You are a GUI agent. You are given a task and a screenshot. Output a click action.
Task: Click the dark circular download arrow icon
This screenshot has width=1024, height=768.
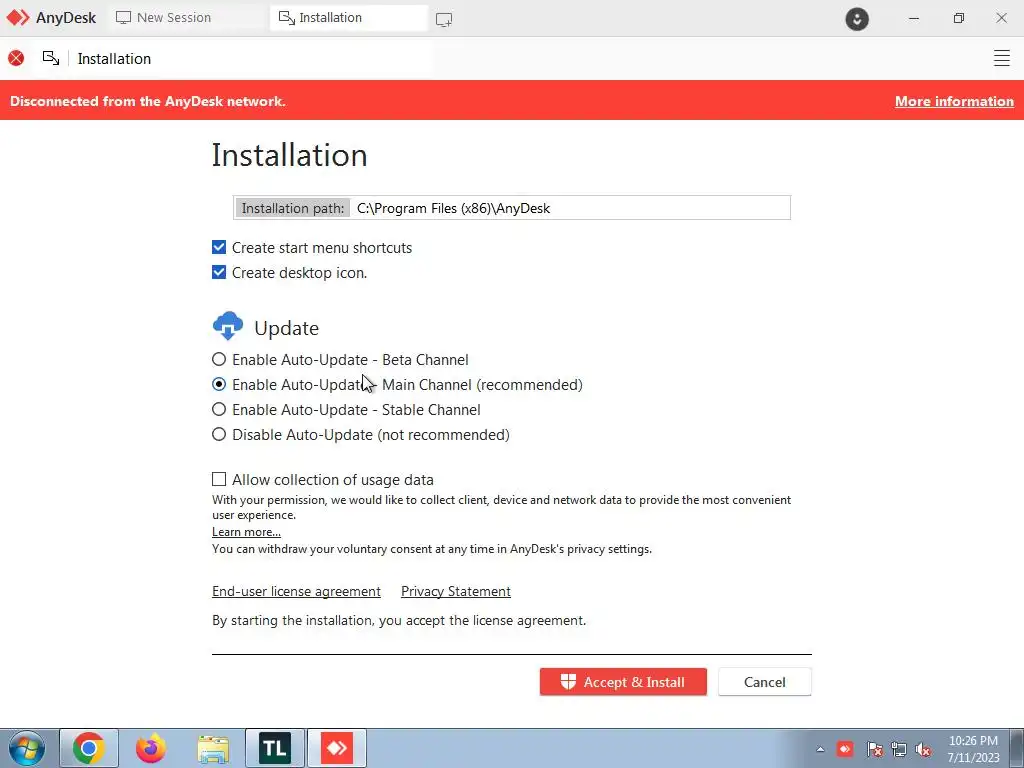pyautogui.click(x=857, y=18)
